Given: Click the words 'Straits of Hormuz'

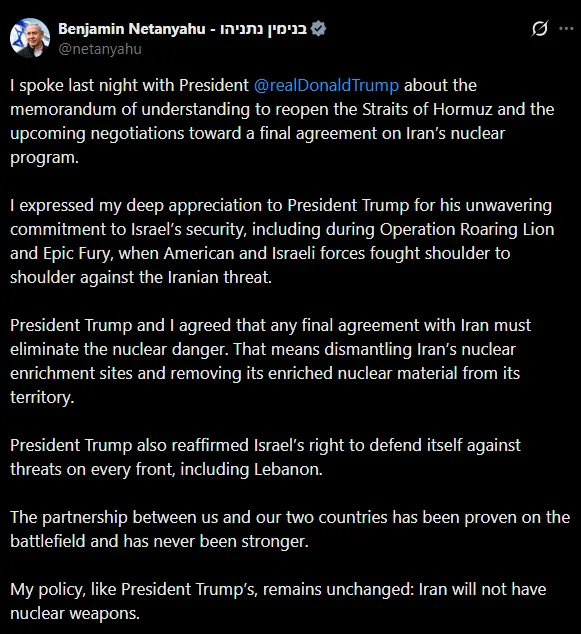Looking at the screenshot, I should coord(427,110).
